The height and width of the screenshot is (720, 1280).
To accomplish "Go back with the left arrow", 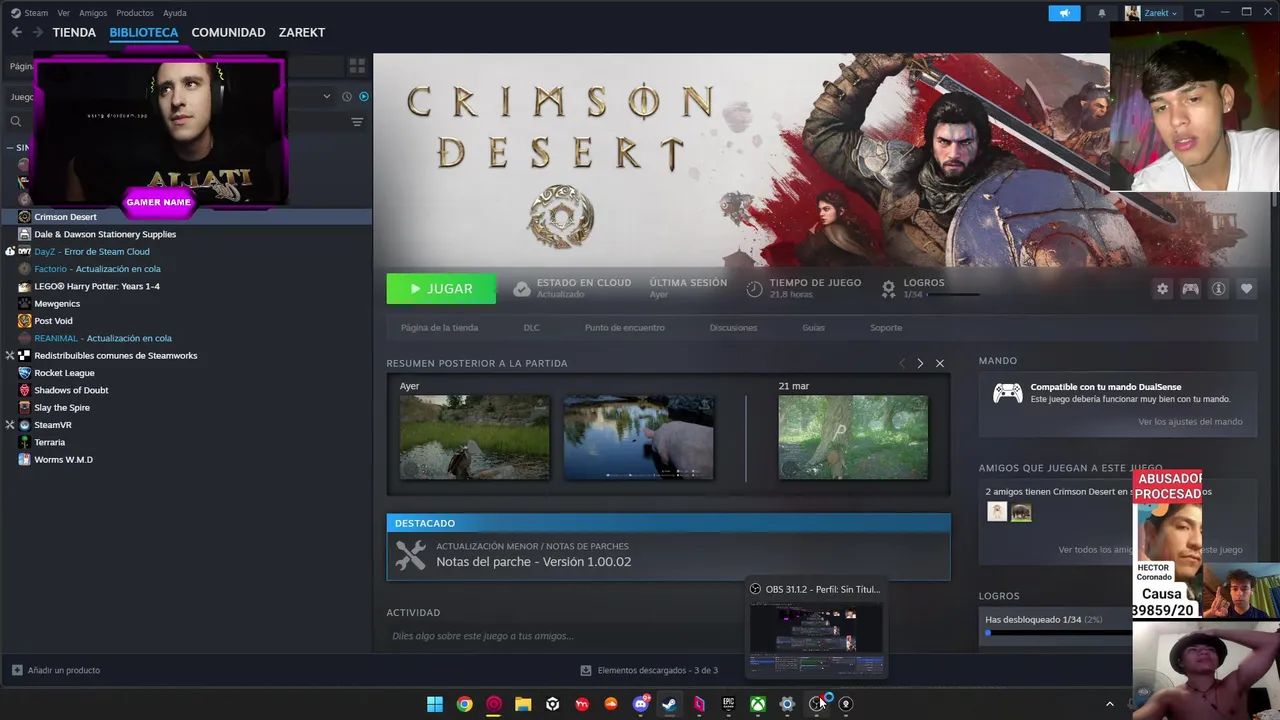I will [16, 32].
